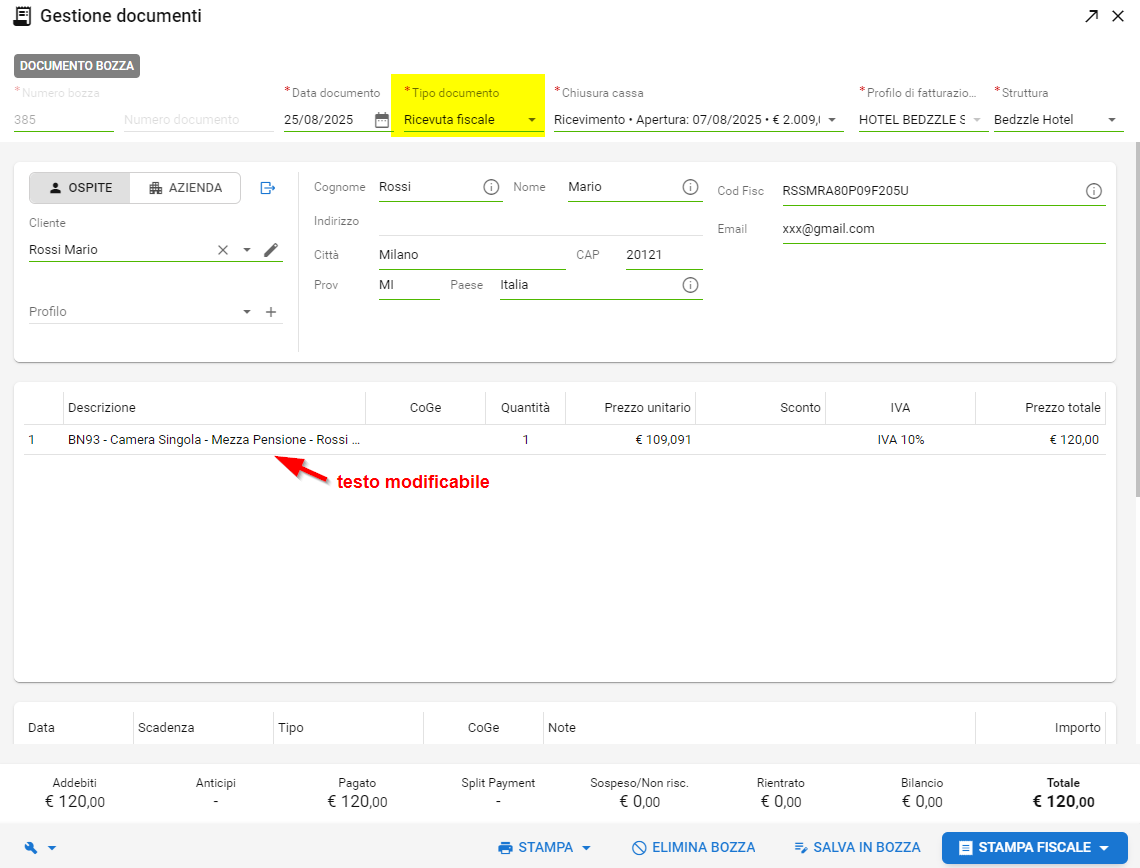
Task: Show info for the Cod Fisc field
Action: point(1094,191)
